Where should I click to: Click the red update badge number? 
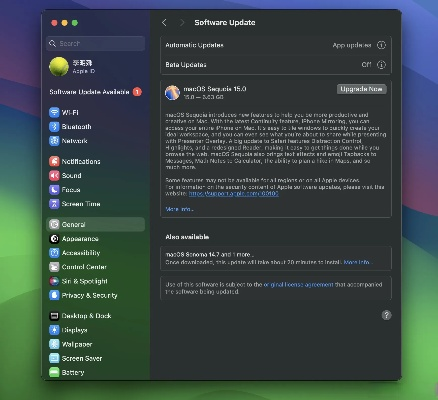tap(137, 92)
